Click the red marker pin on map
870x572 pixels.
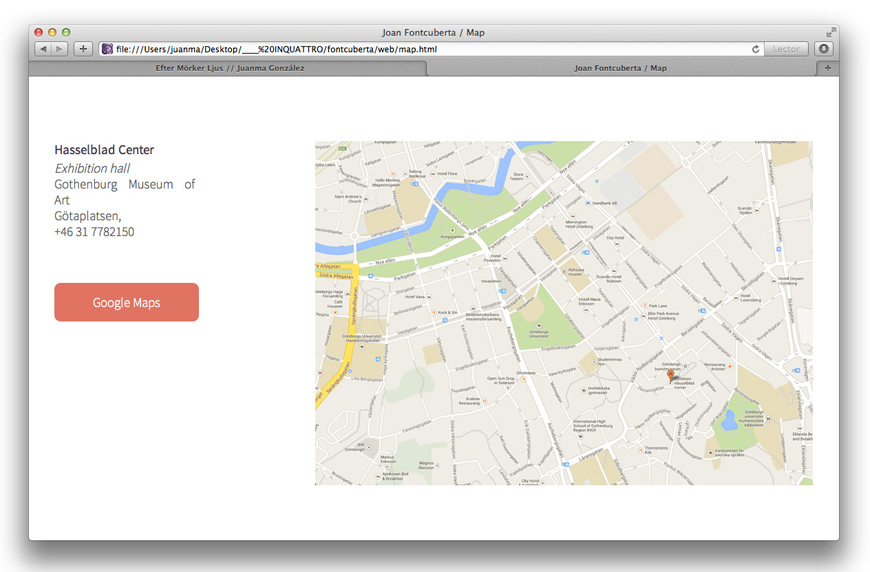click(670, 375)
